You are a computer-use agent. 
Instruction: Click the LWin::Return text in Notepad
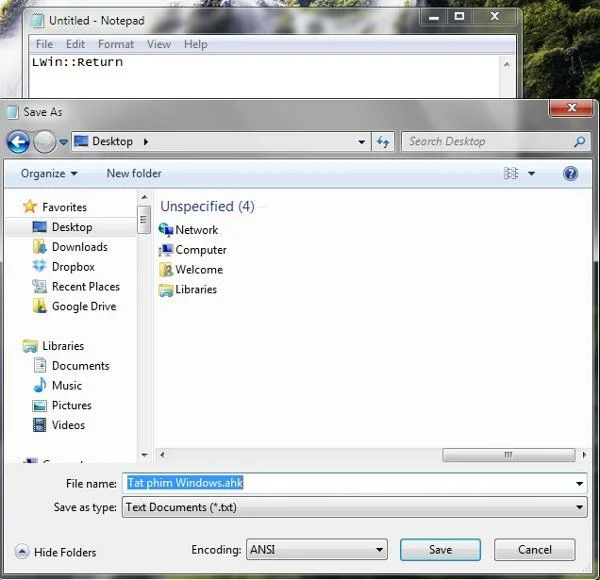click(x=77, y=62)
